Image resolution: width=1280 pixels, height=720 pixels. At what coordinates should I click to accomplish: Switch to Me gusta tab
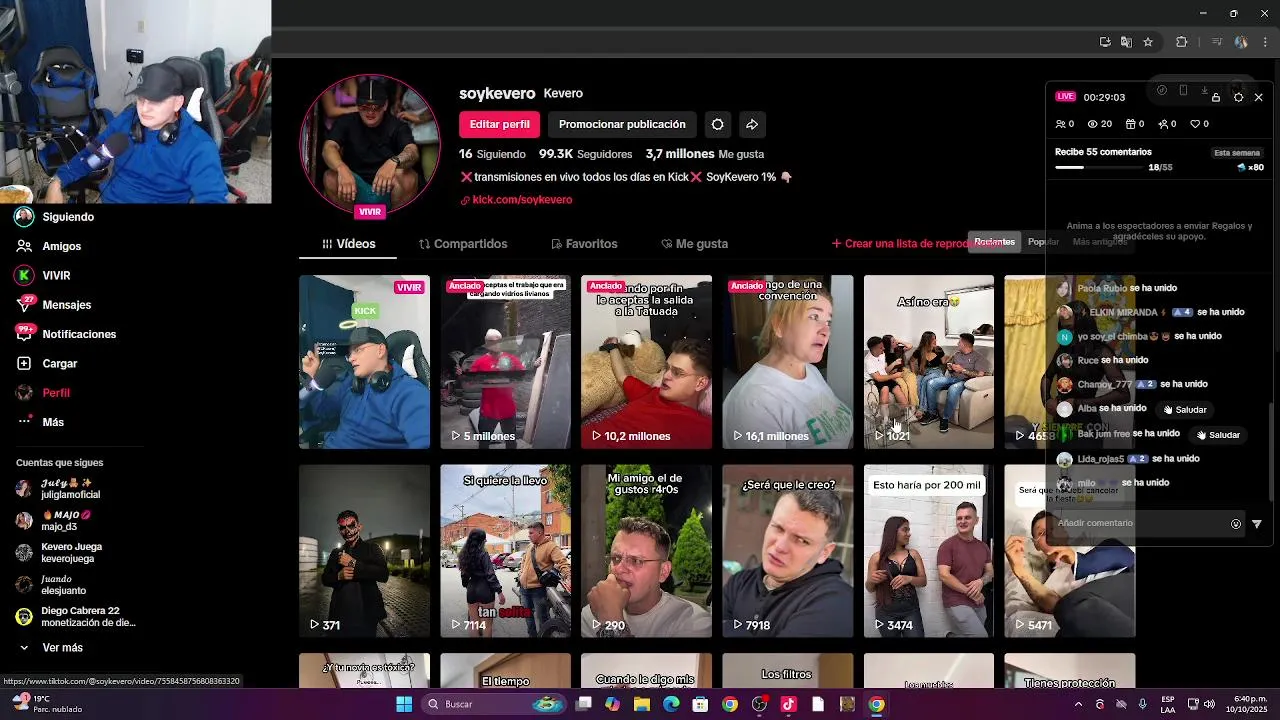pos(694,244)
